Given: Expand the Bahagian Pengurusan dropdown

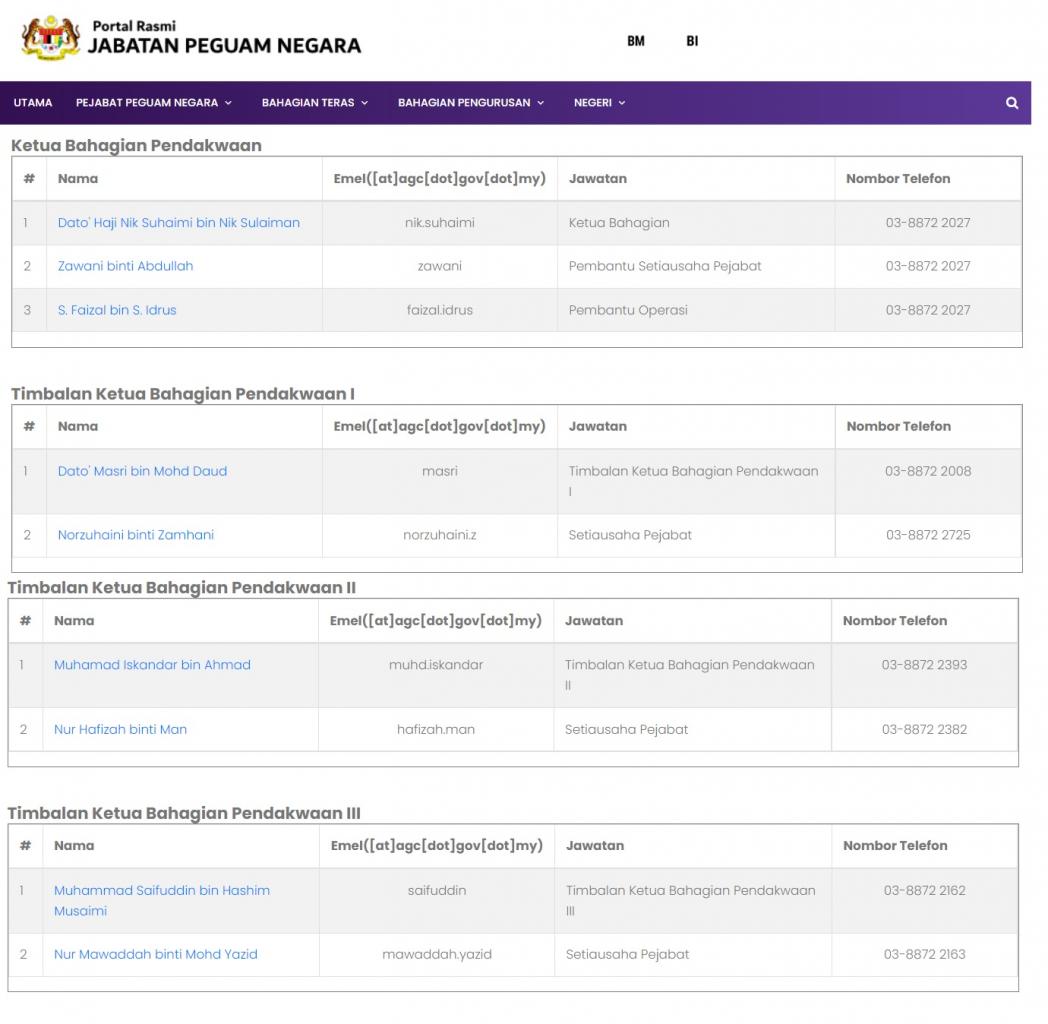Looking at the screenshot, I should 470,103.
